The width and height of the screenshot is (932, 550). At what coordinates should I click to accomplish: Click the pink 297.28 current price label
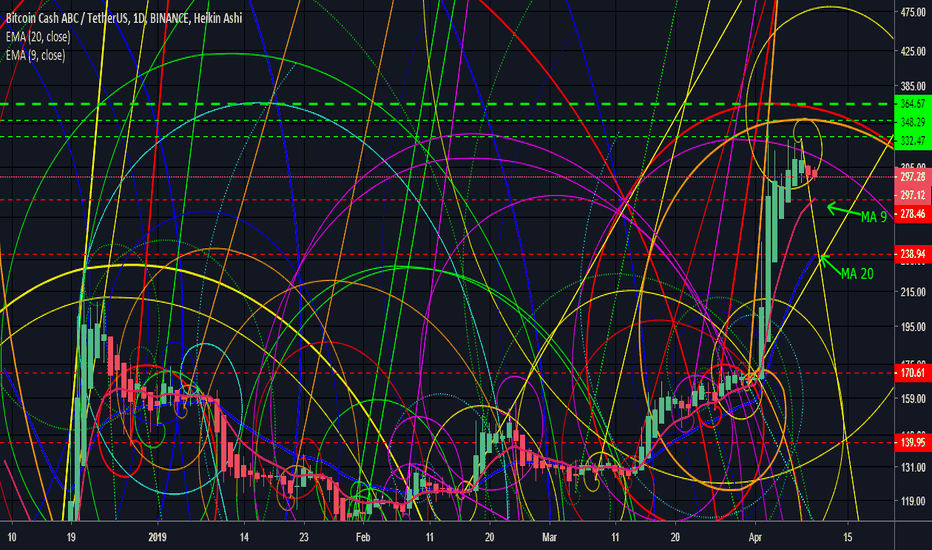pyautogui.click(x=913, y=177)
